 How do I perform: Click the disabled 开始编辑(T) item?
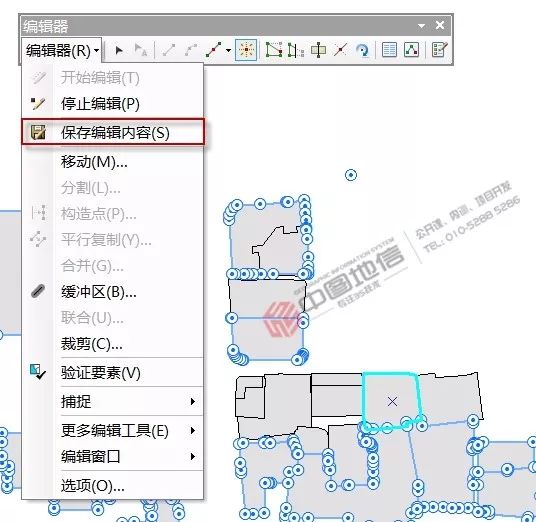point(112,78)
